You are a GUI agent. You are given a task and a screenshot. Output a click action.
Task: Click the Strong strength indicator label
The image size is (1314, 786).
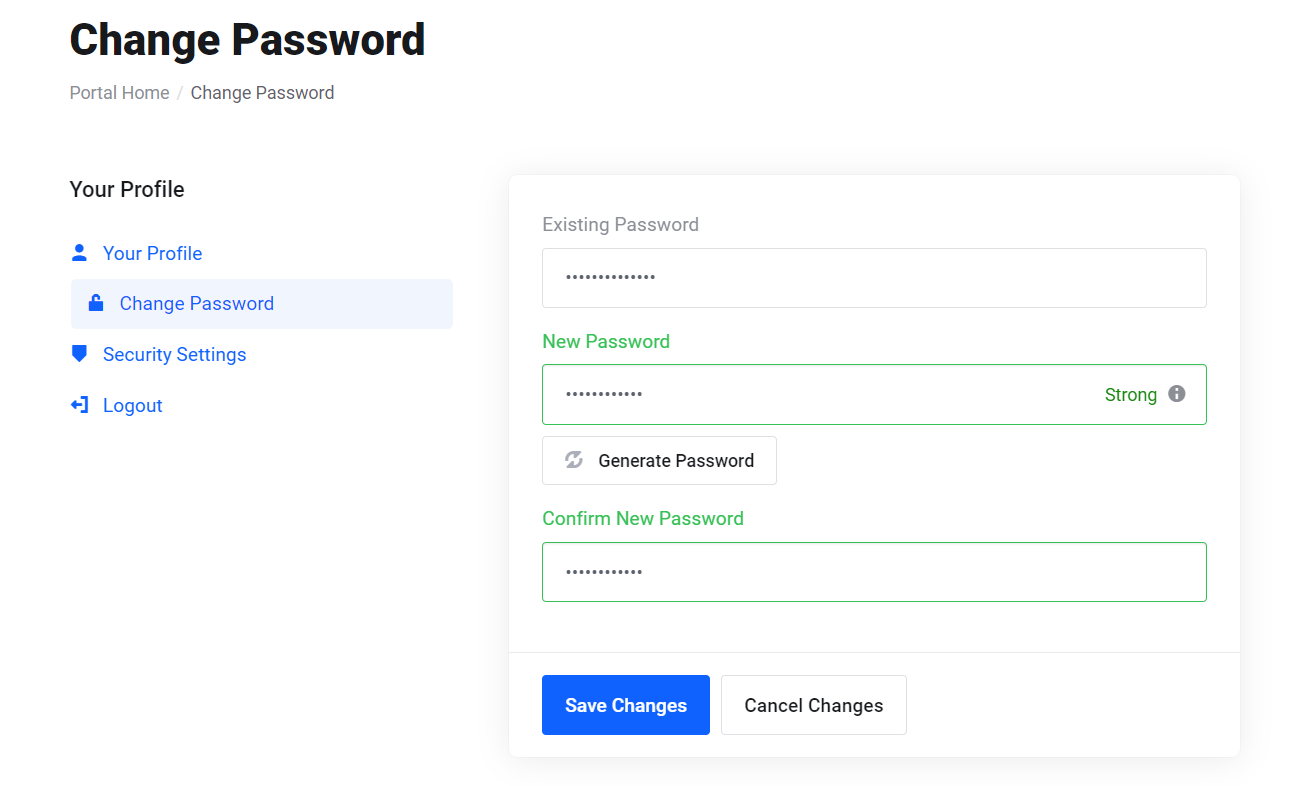[1130, 395]
